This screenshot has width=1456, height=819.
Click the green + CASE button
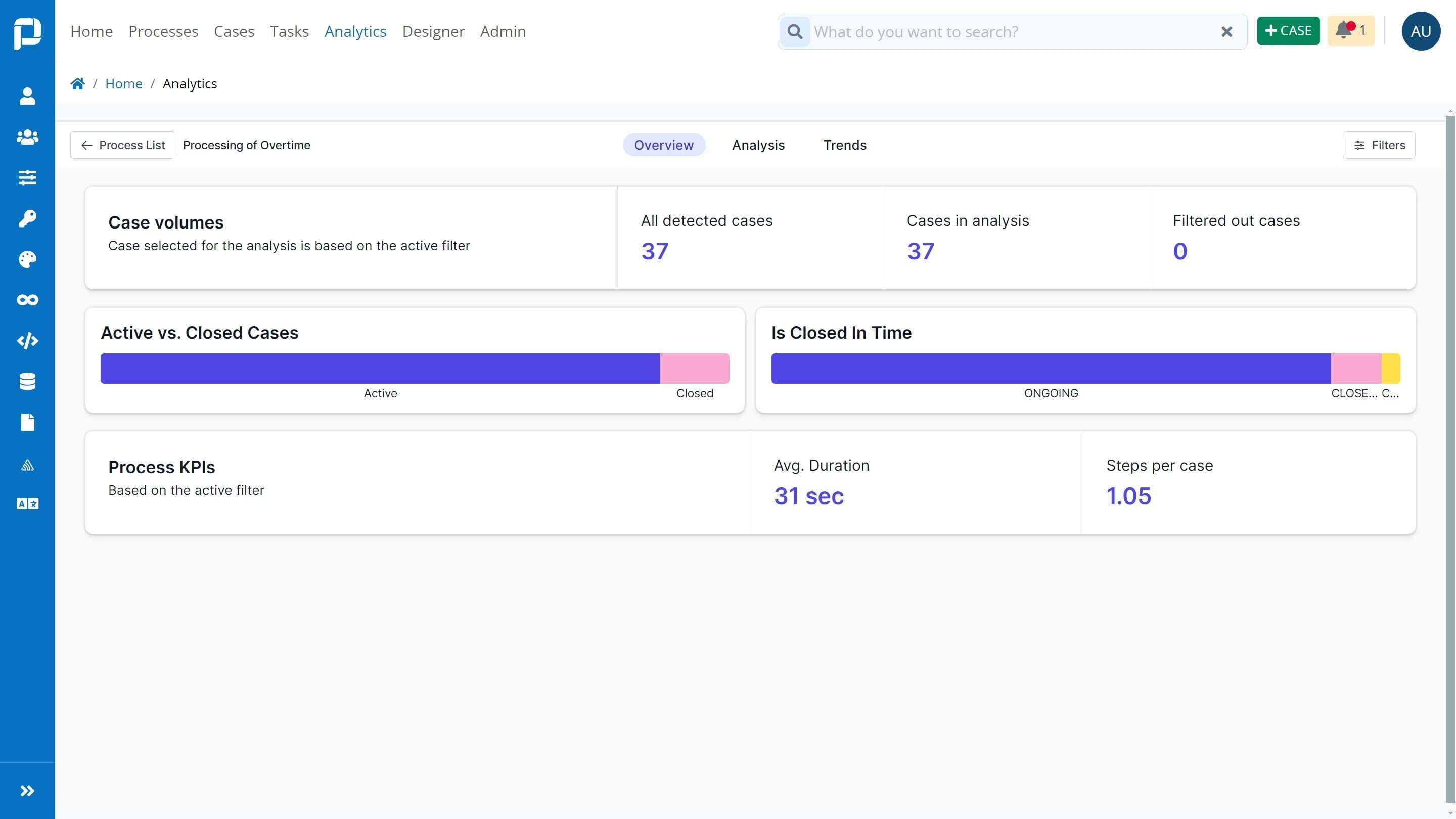(1288, 30)
